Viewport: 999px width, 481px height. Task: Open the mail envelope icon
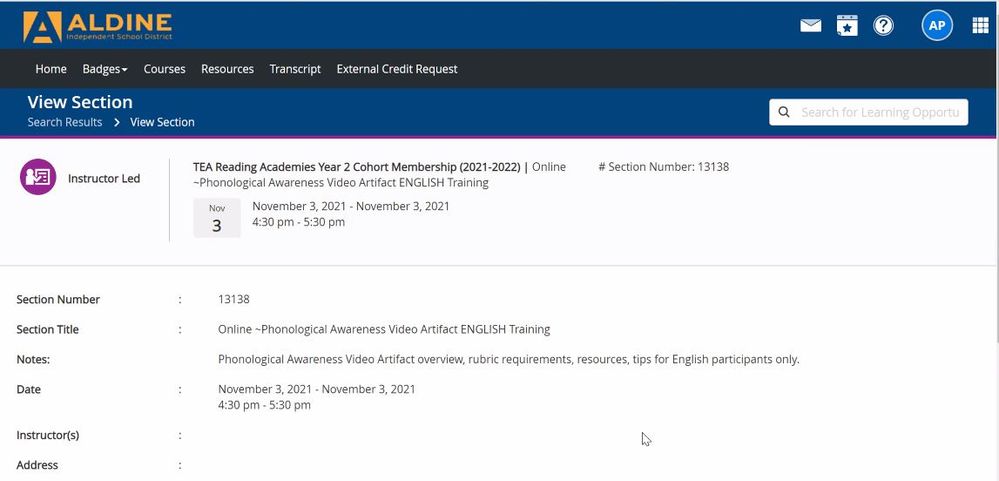tap(810, 26)
